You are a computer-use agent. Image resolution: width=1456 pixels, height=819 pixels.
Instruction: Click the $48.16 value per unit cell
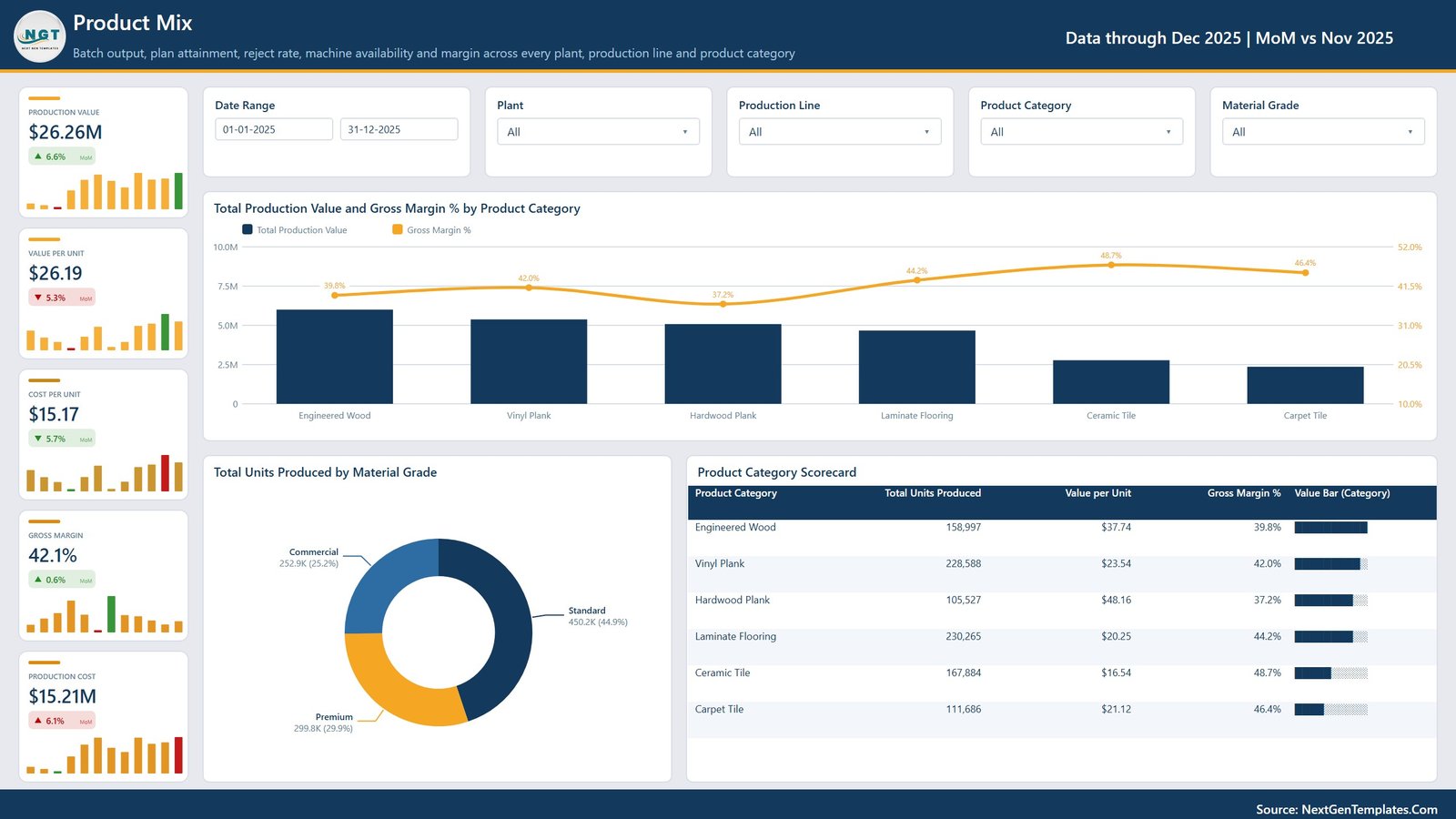[x=1116, y=601]
